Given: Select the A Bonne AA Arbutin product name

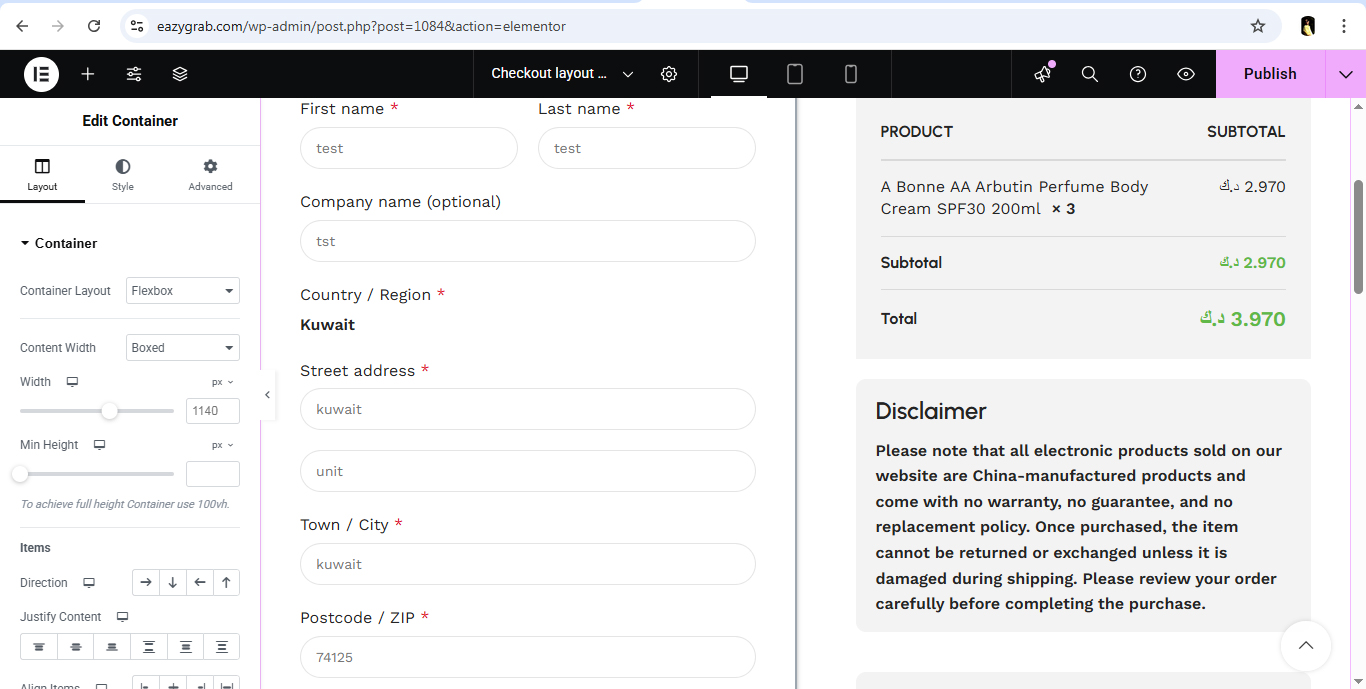Looking at the screenshot, I should [1014, 198].
